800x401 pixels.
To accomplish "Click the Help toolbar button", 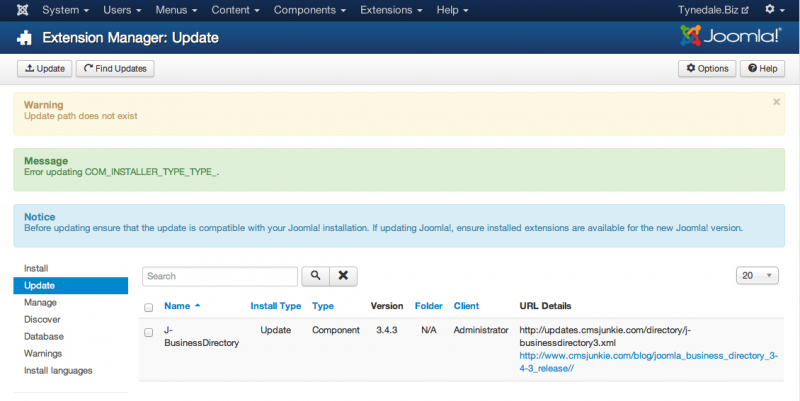I will 762,68.
